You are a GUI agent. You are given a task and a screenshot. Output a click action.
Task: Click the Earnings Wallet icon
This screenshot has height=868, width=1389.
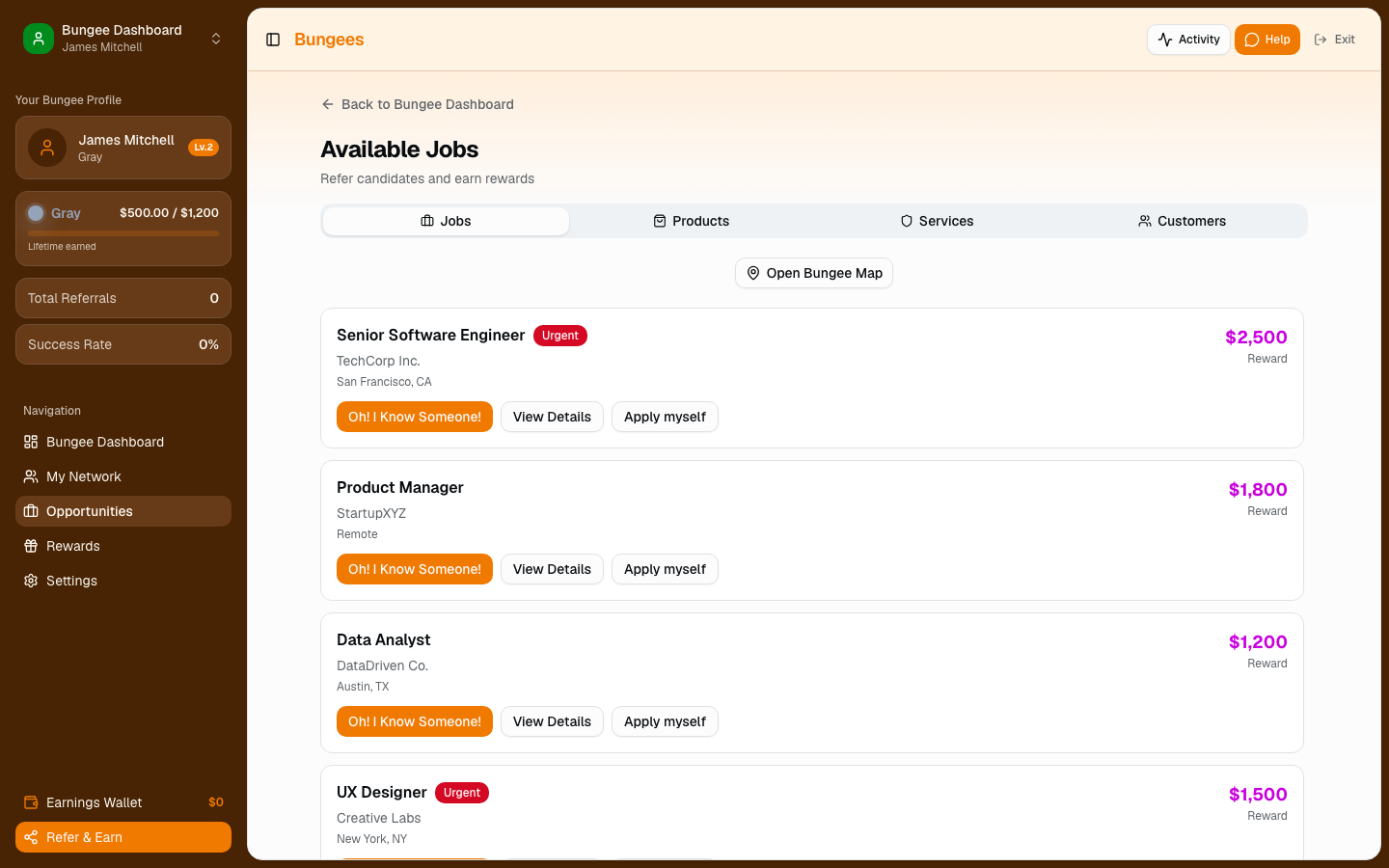click(31, 802)
